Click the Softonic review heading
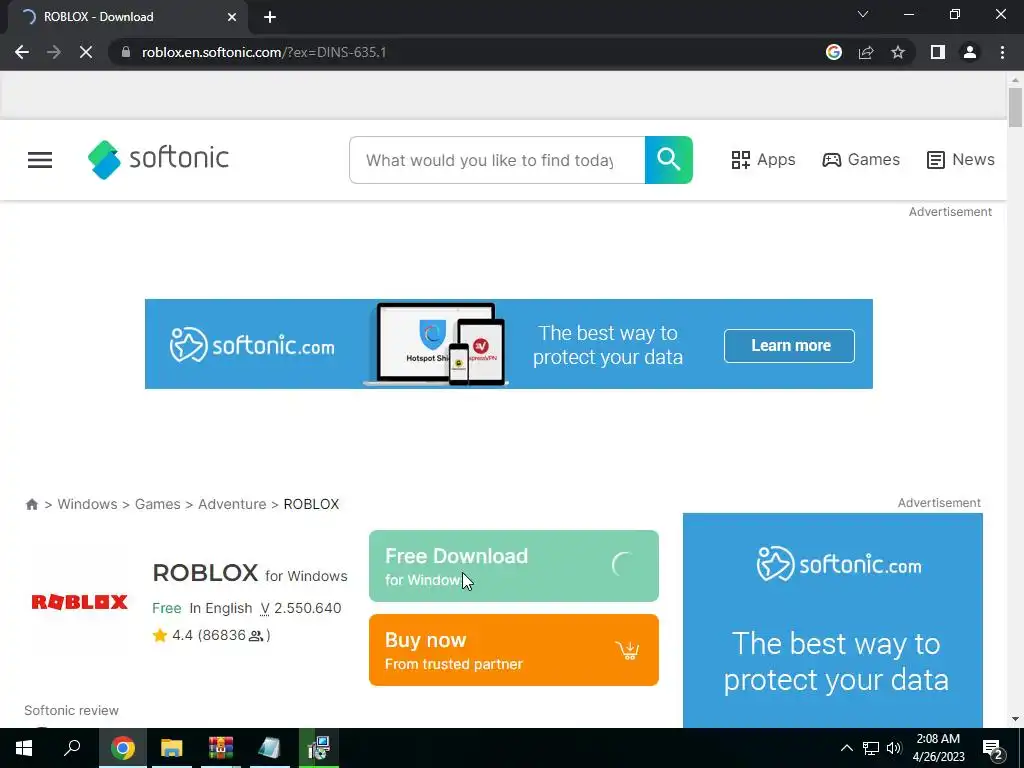This screenshot has width=1024, height=768. tap(72, 710)
